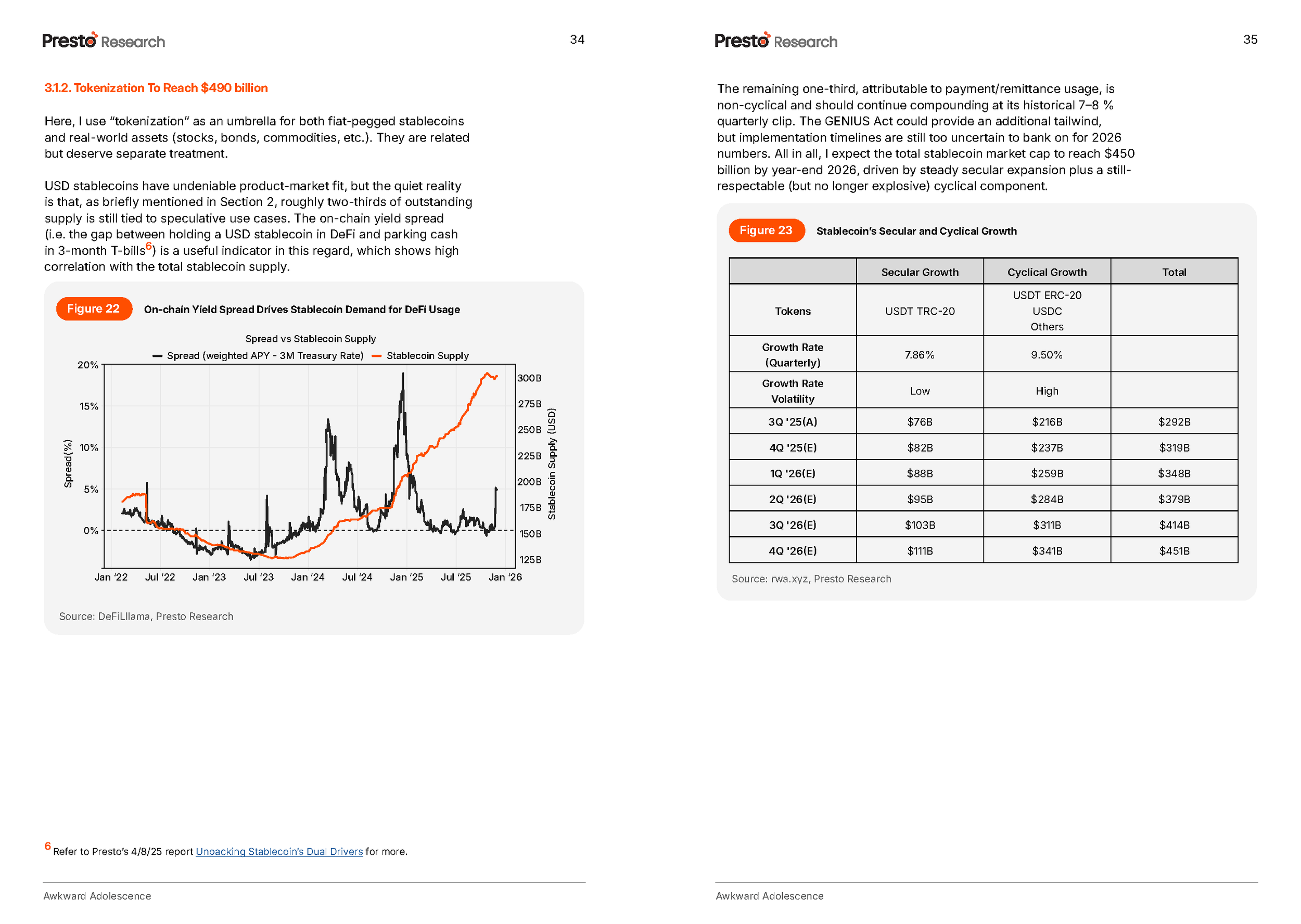
Task: Click the orange Figure 22 badge
Action: (94, 309)
